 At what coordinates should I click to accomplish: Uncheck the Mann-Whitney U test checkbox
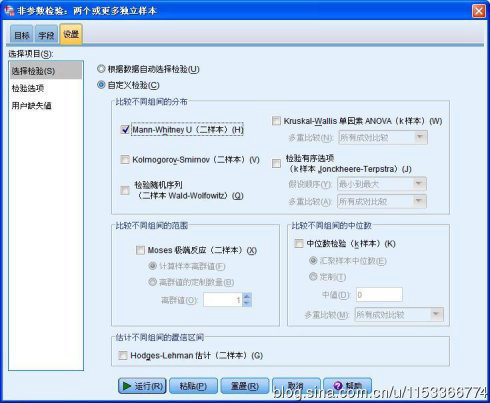tap(125, 130)
